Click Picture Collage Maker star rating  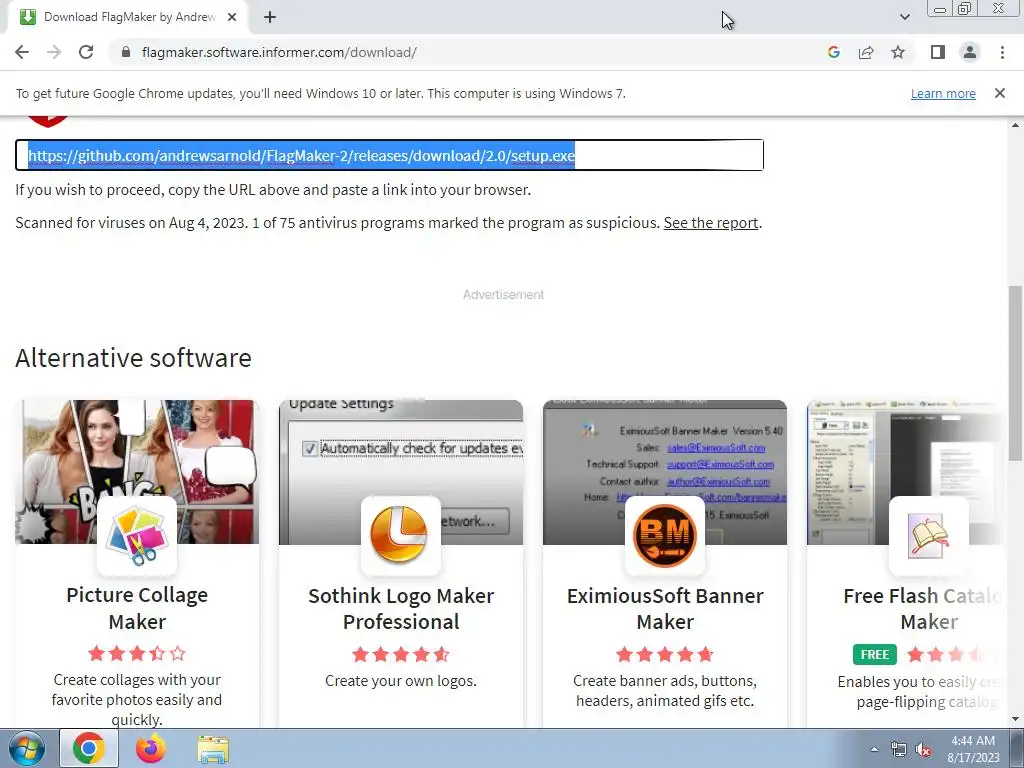pos(137,653)
